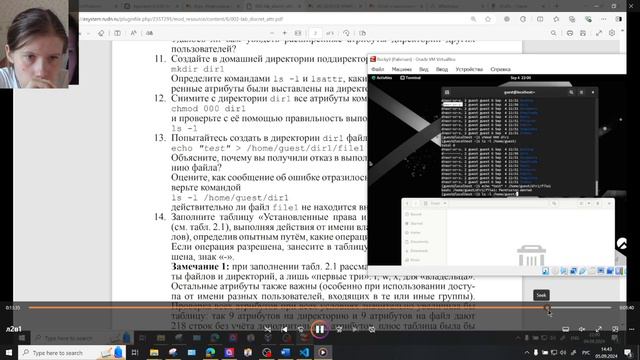Click the skip-back icon left of pause
The height and width of the screenshot is (360, 640).
tap(300, 329)
